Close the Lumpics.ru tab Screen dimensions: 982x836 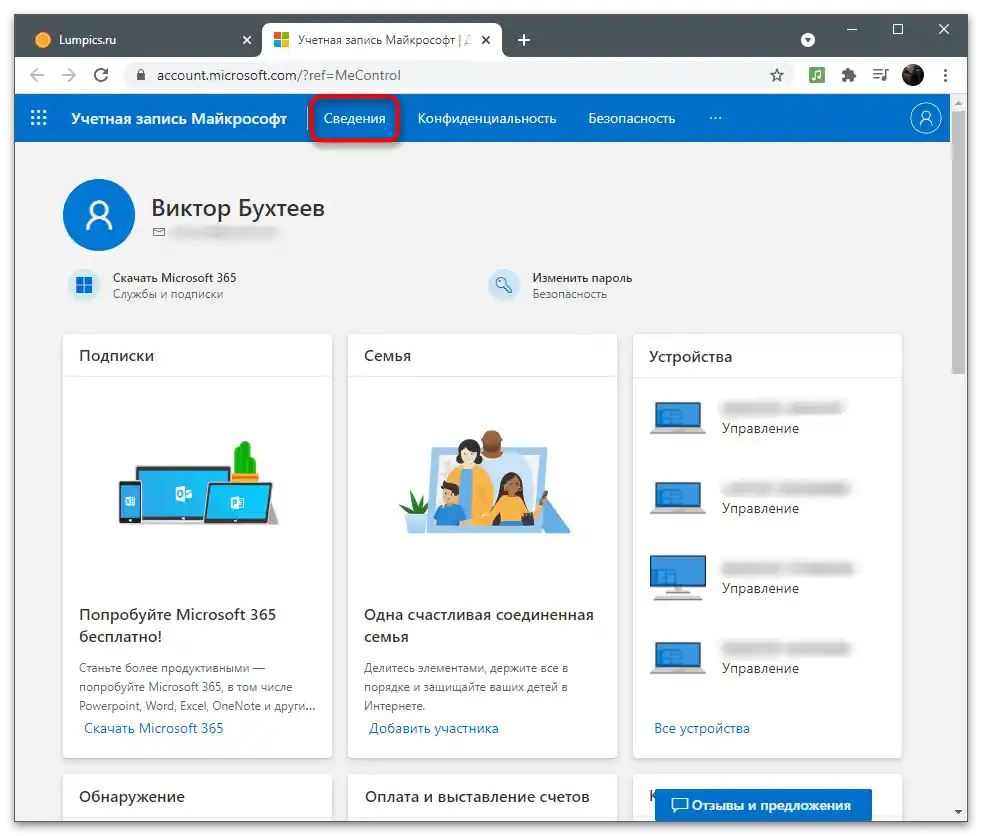coord(247,40)
